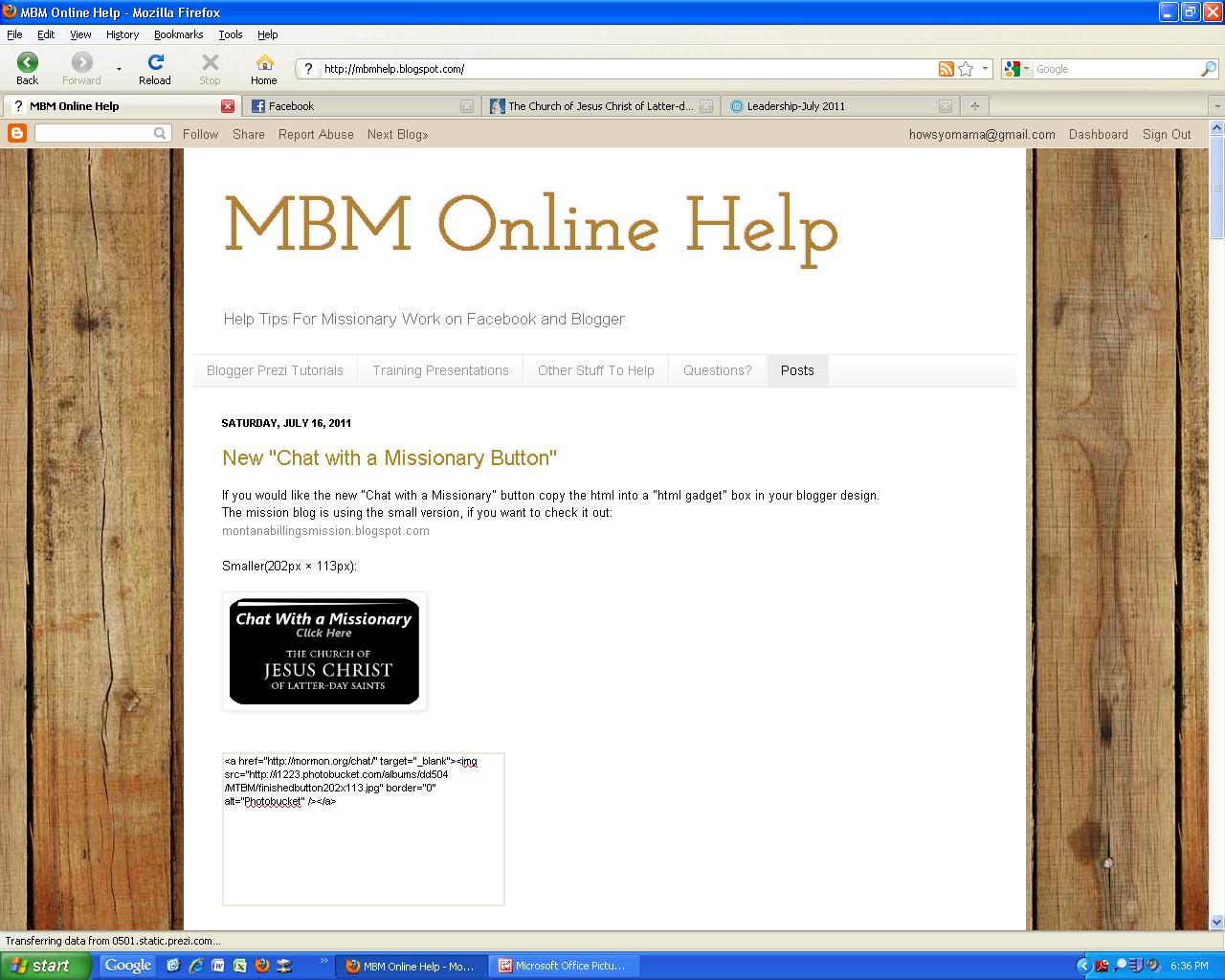Screen dimensions: 1225x980
Task: Click the magnifier tray icon
Action: point(1120,965)
